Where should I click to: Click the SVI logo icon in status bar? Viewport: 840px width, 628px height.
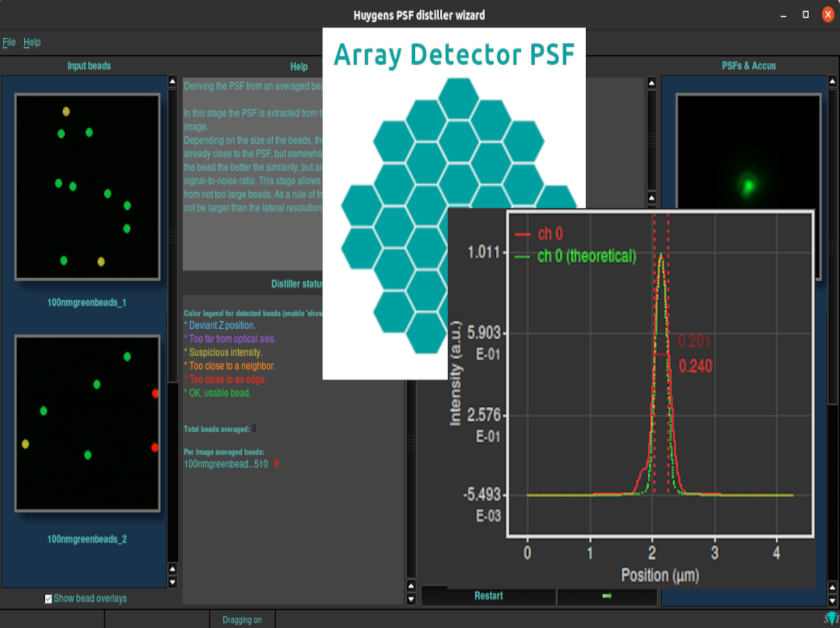pyautogui.click(x=830, y=619)
